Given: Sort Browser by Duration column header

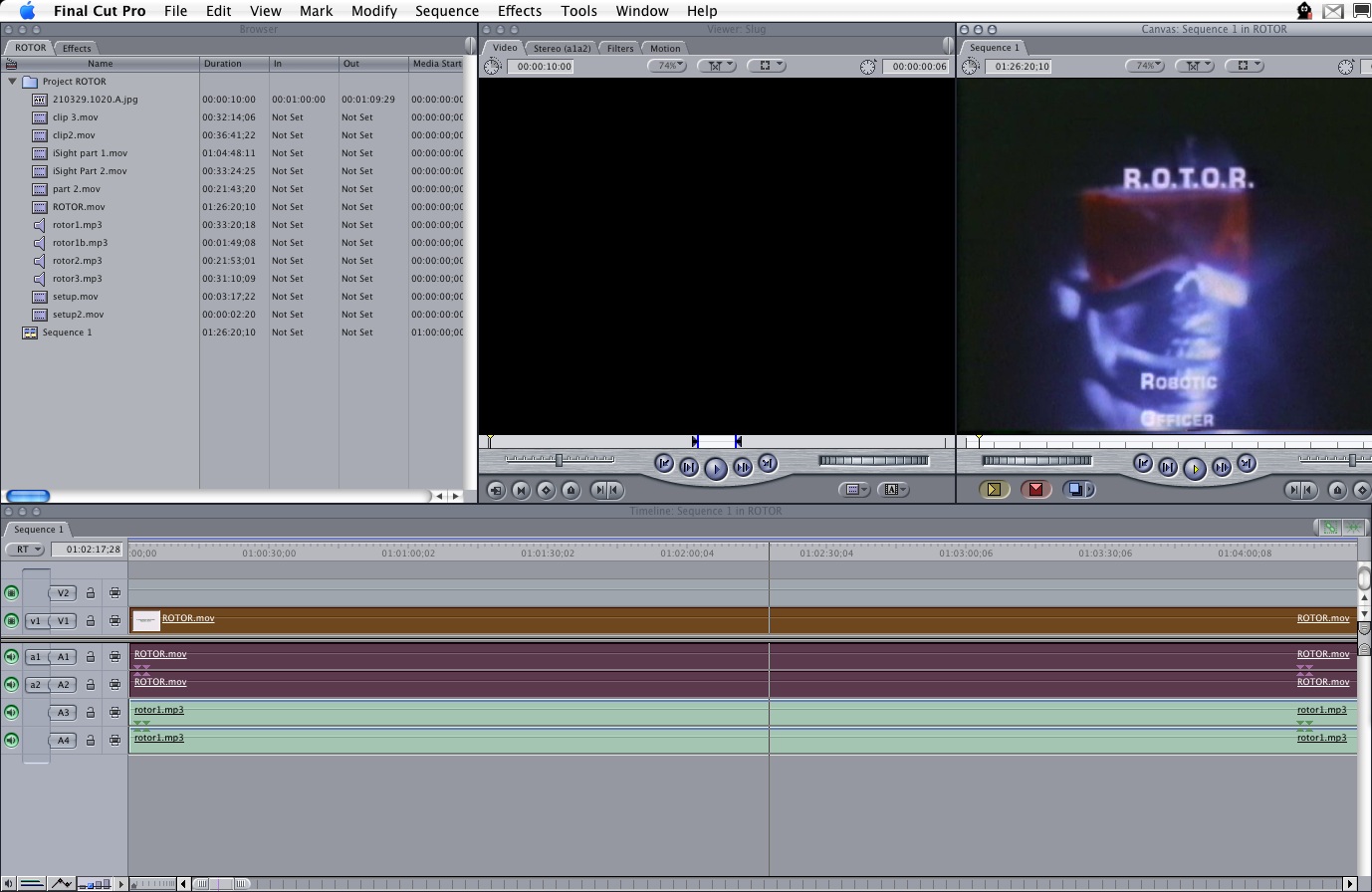Looking at the screenshot, I should tap(234, 64).
